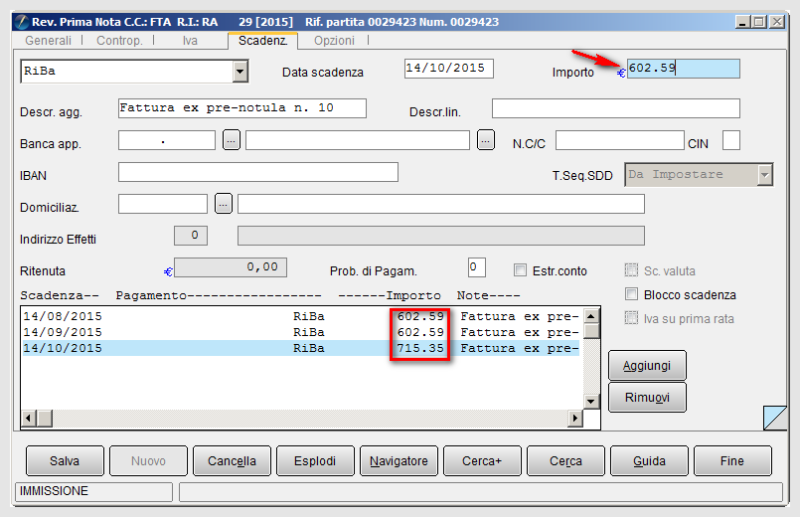This screenshot has height=517, width=800.
Task: Open help with the Guida button
Action: (x=649, y=461)
